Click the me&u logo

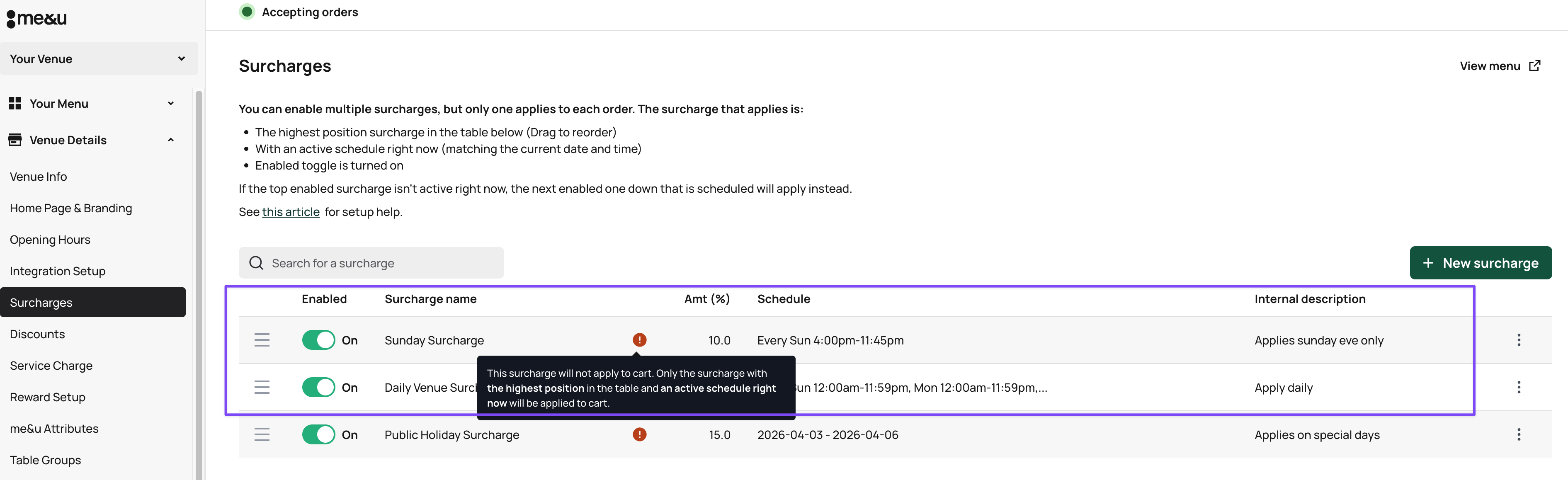pos(36,19)
